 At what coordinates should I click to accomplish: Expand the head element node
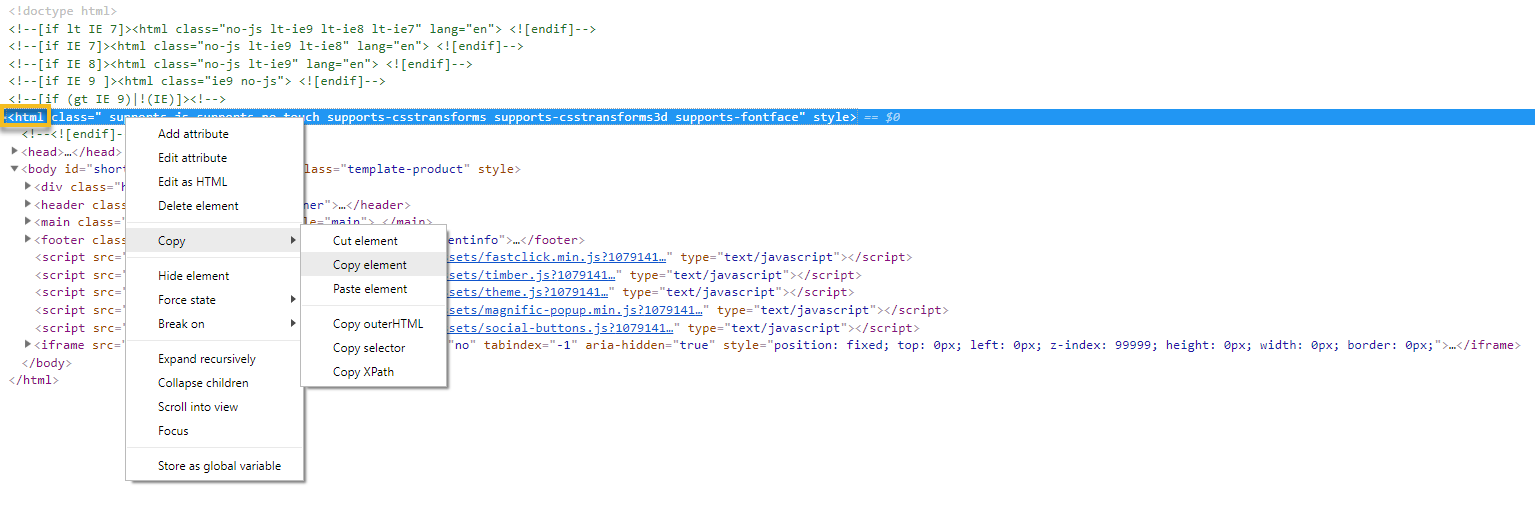click(x=15, y=151)
